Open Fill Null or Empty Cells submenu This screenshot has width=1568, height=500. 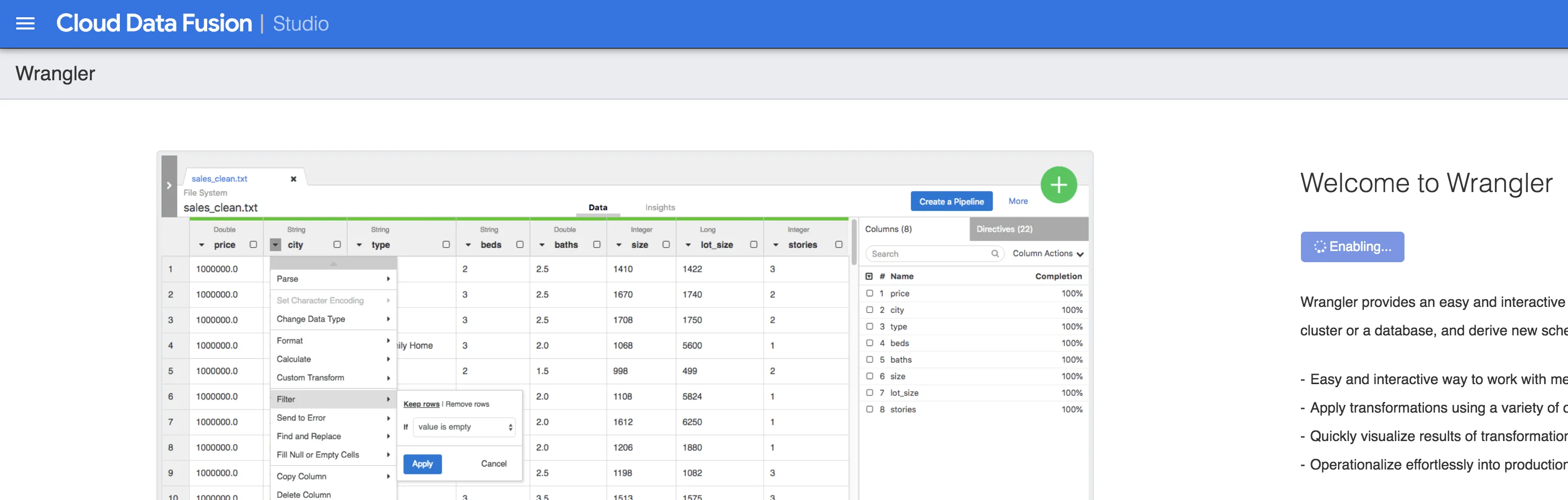tap(333, 455)
